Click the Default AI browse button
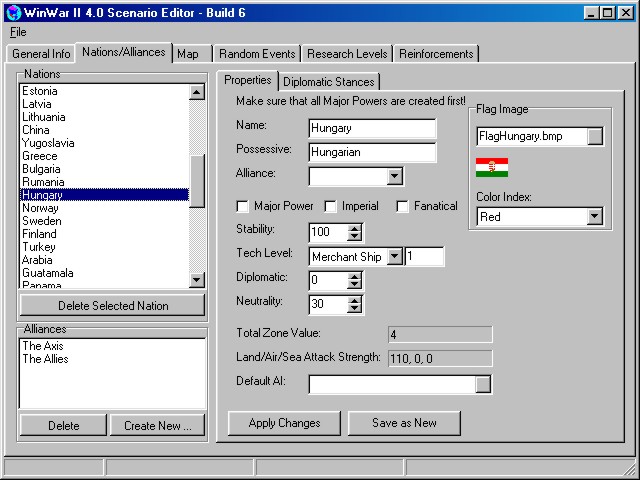This screenshot has width=640, height=480. coord(484,384)
